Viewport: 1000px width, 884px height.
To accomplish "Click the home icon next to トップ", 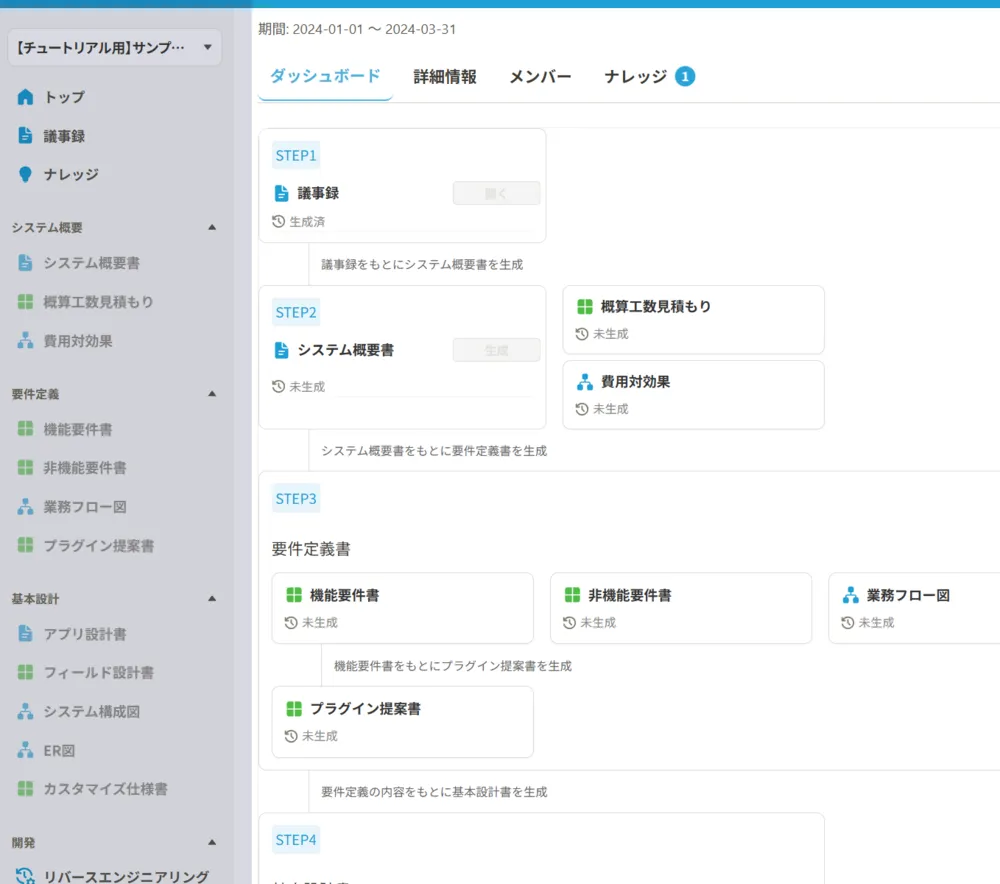I will click(25, 96).
